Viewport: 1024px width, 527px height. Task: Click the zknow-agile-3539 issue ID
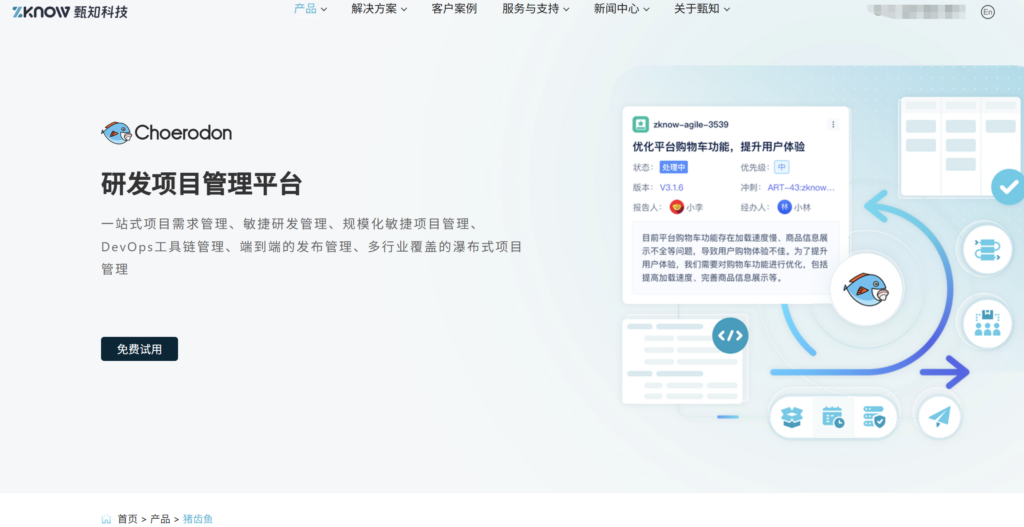(x=691, y=124)
